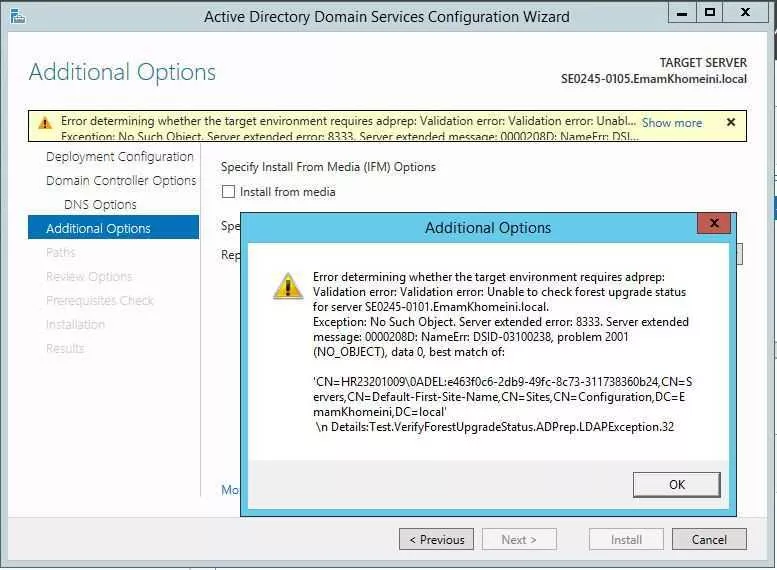777x570 pixels.
Task: Dismiss the yellow warning banner with its X
Action: click(x=730, y=122)
